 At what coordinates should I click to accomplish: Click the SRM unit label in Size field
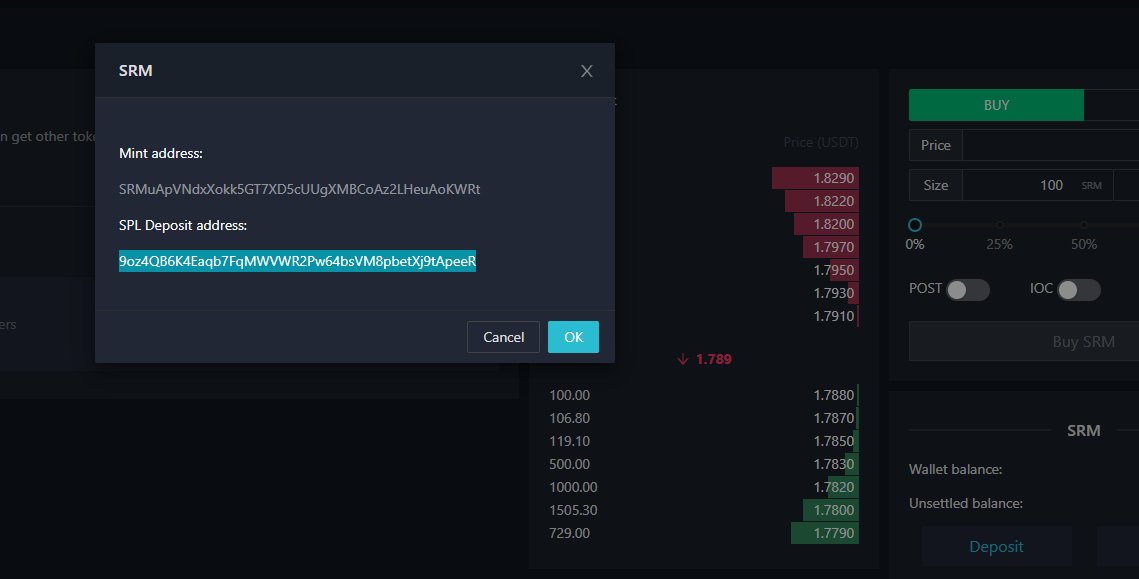coord(1091,186)
